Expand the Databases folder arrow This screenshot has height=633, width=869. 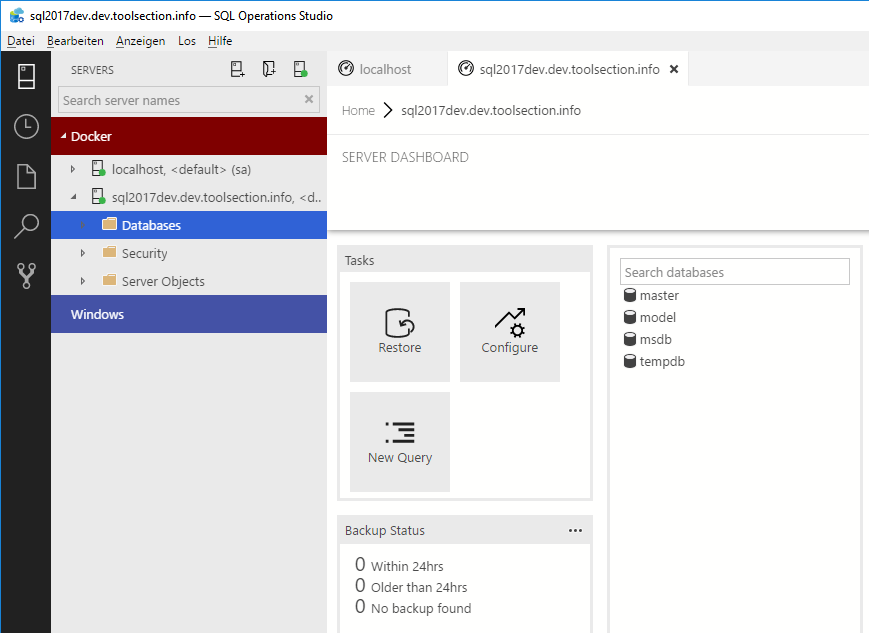click(83, 224)
